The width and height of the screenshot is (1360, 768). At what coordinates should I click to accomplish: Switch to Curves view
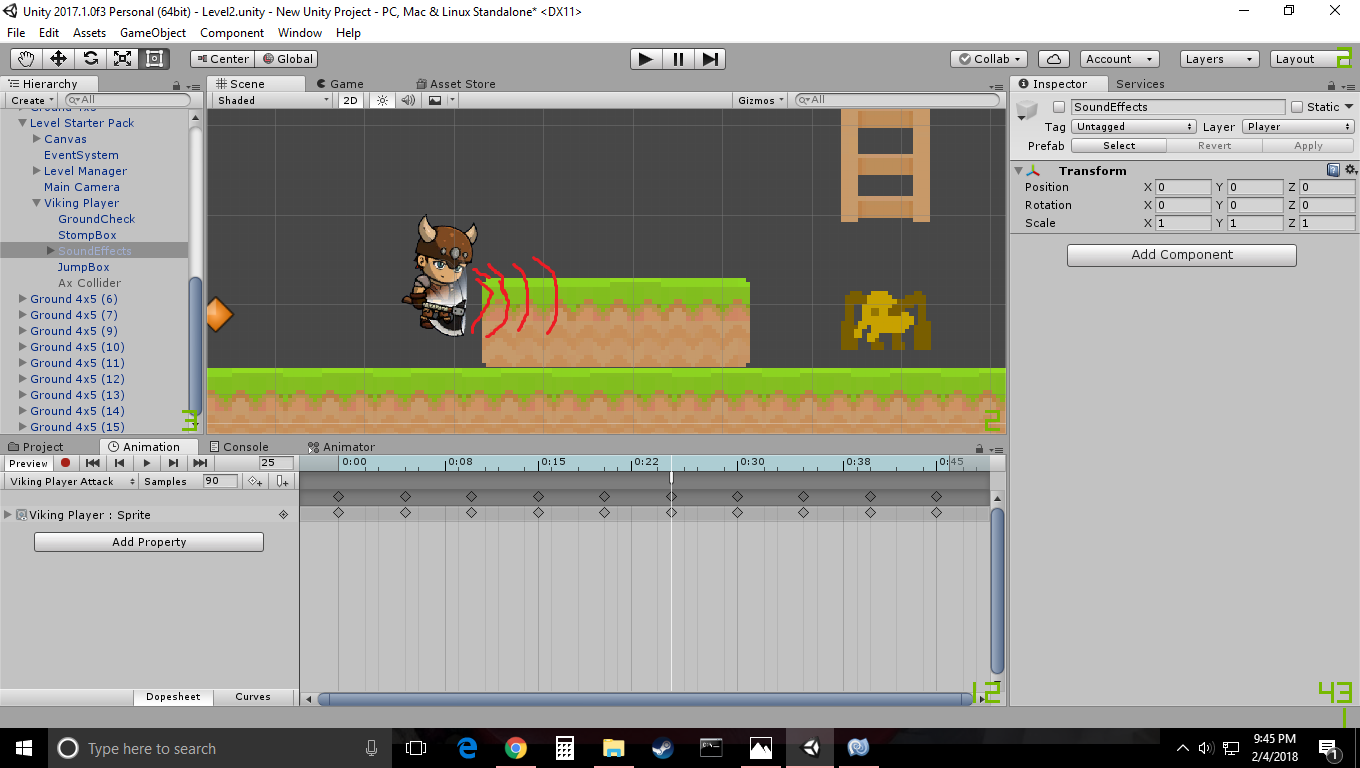[x=253, y=696]
